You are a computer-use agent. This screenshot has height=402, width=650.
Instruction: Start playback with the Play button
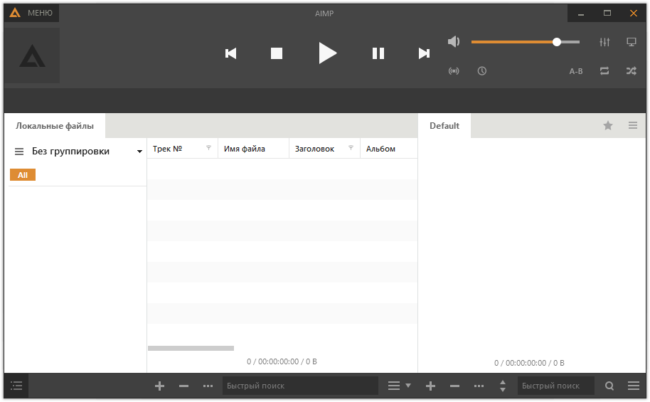[327, 53]
